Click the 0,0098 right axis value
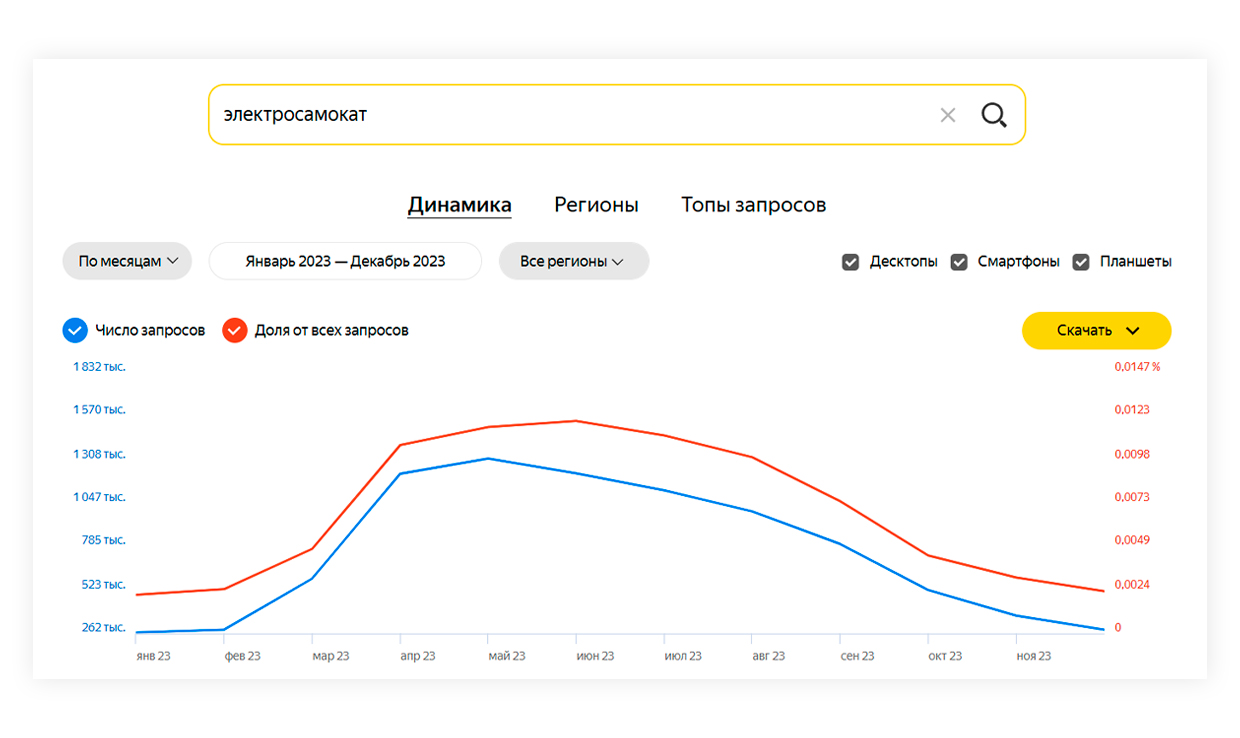This screenshot has width=1240, height=738. click(1132, 454)
